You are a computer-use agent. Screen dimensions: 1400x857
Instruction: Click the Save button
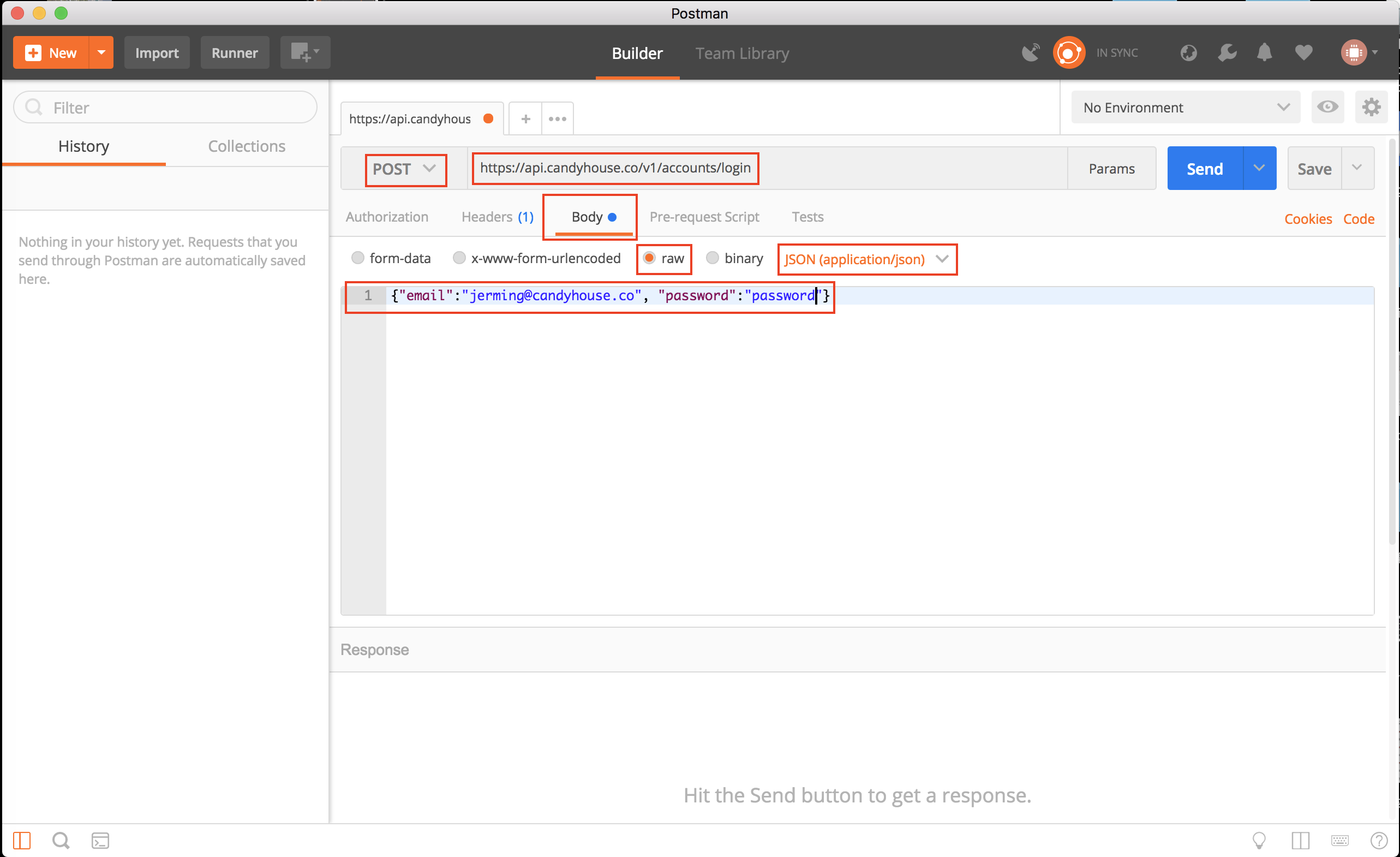1314,169
